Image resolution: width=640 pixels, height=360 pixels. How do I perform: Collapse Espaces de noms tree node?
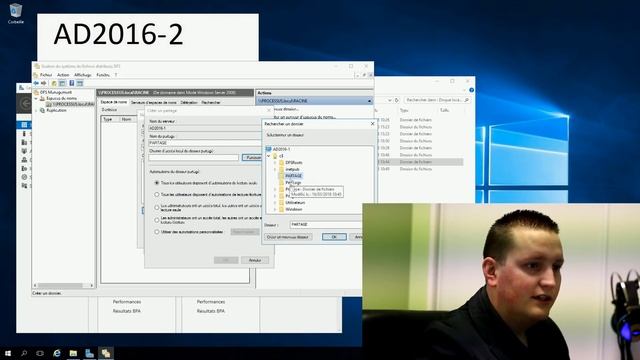36,98
